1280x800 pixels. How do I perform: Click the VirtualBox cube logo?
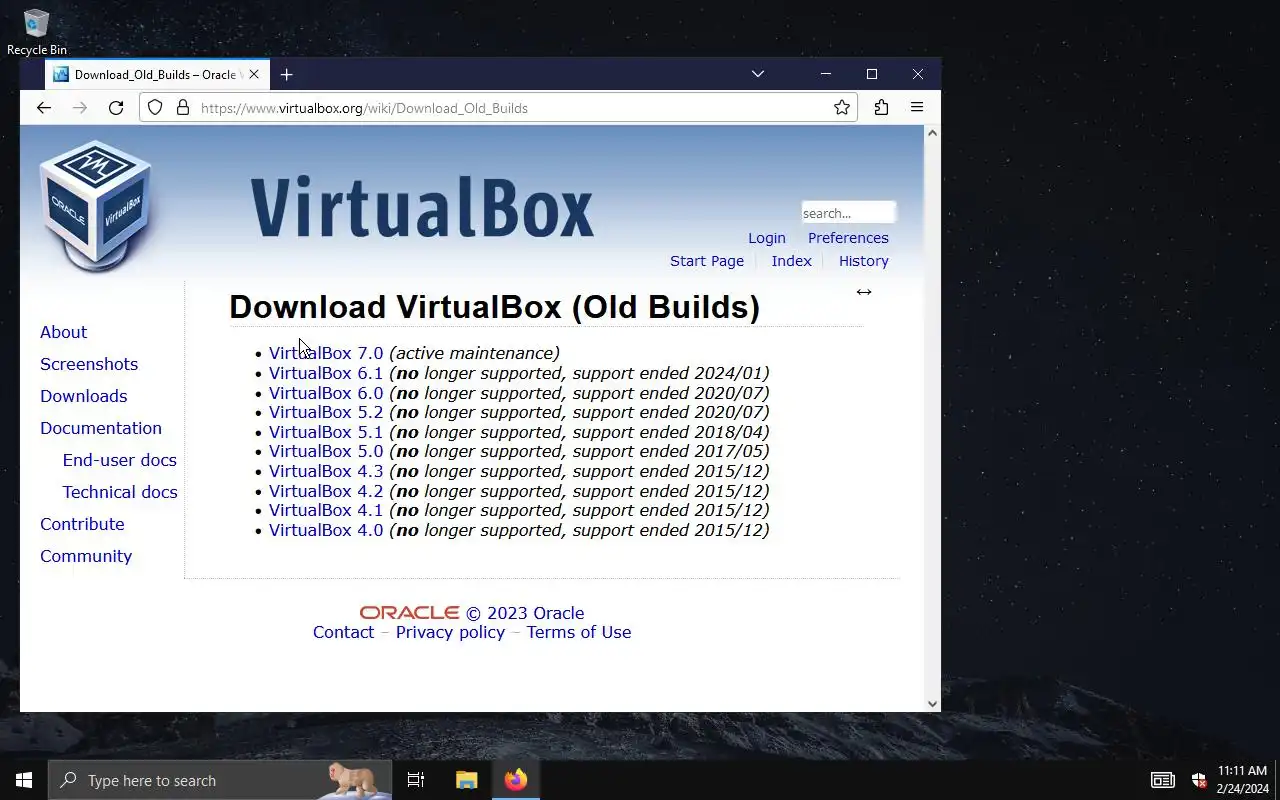coord(96,206)
